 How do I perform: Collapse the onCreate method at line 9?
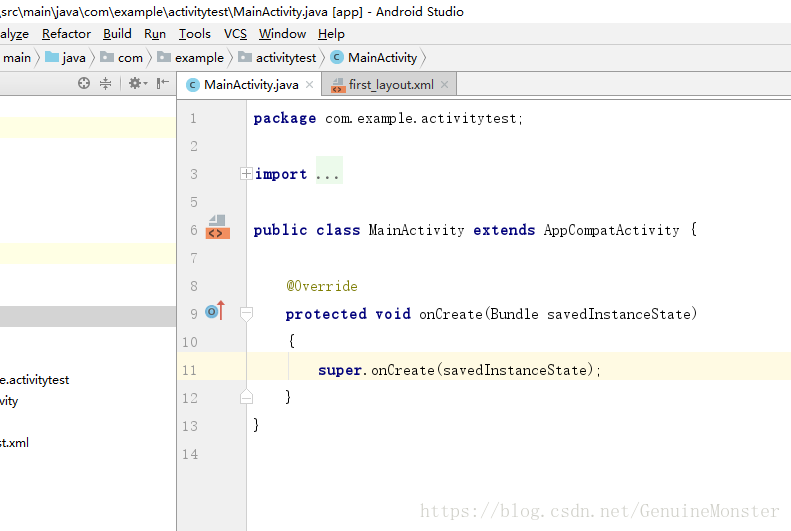click(x=246, y=314)
